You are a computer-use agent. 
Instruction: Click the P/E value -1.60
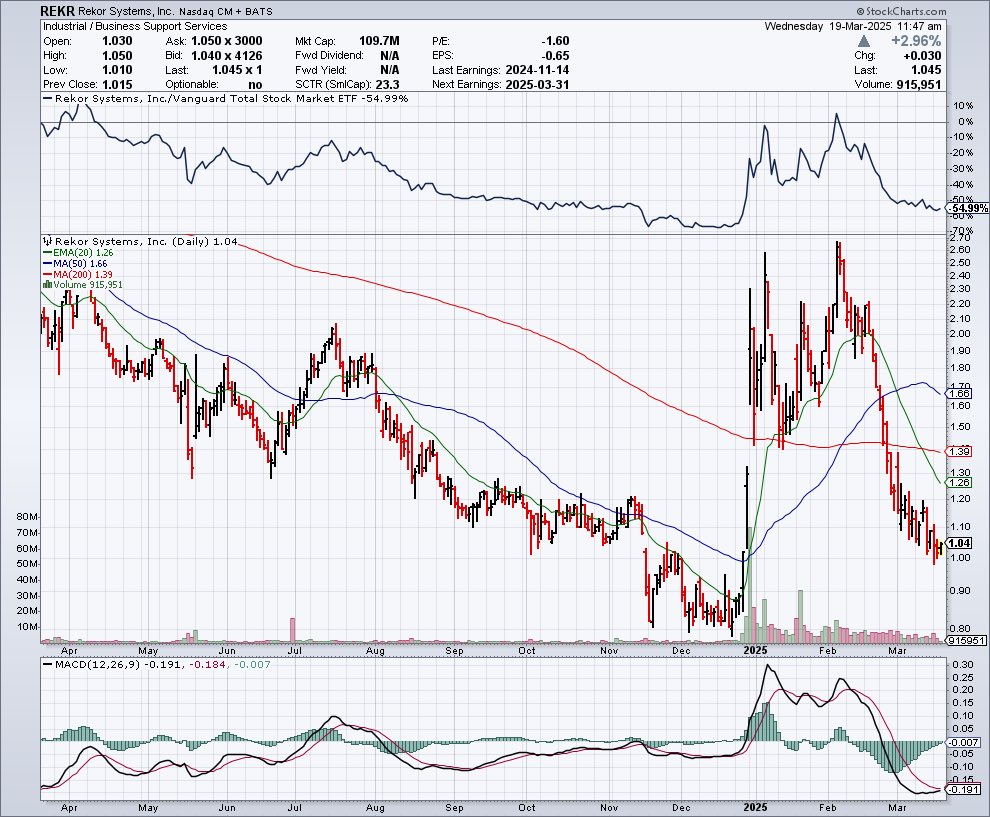click(556, 41)
